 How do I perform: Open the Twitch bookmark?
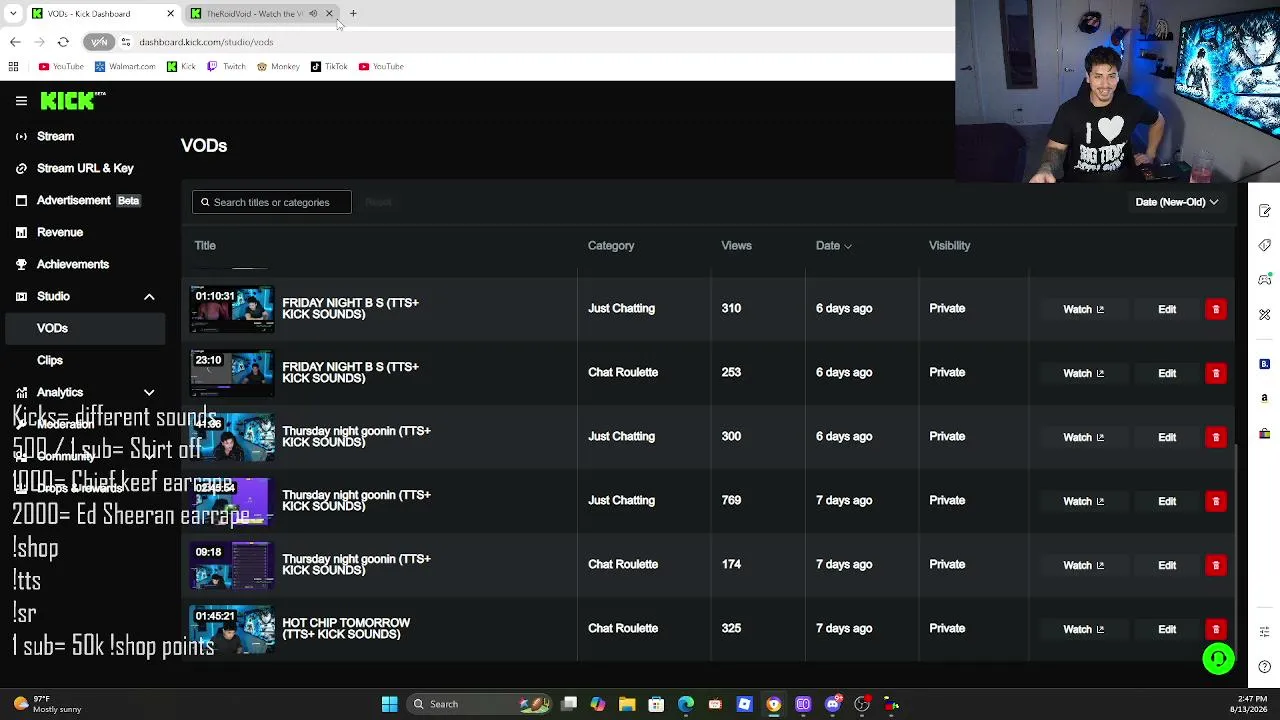[x=226, y=67]
